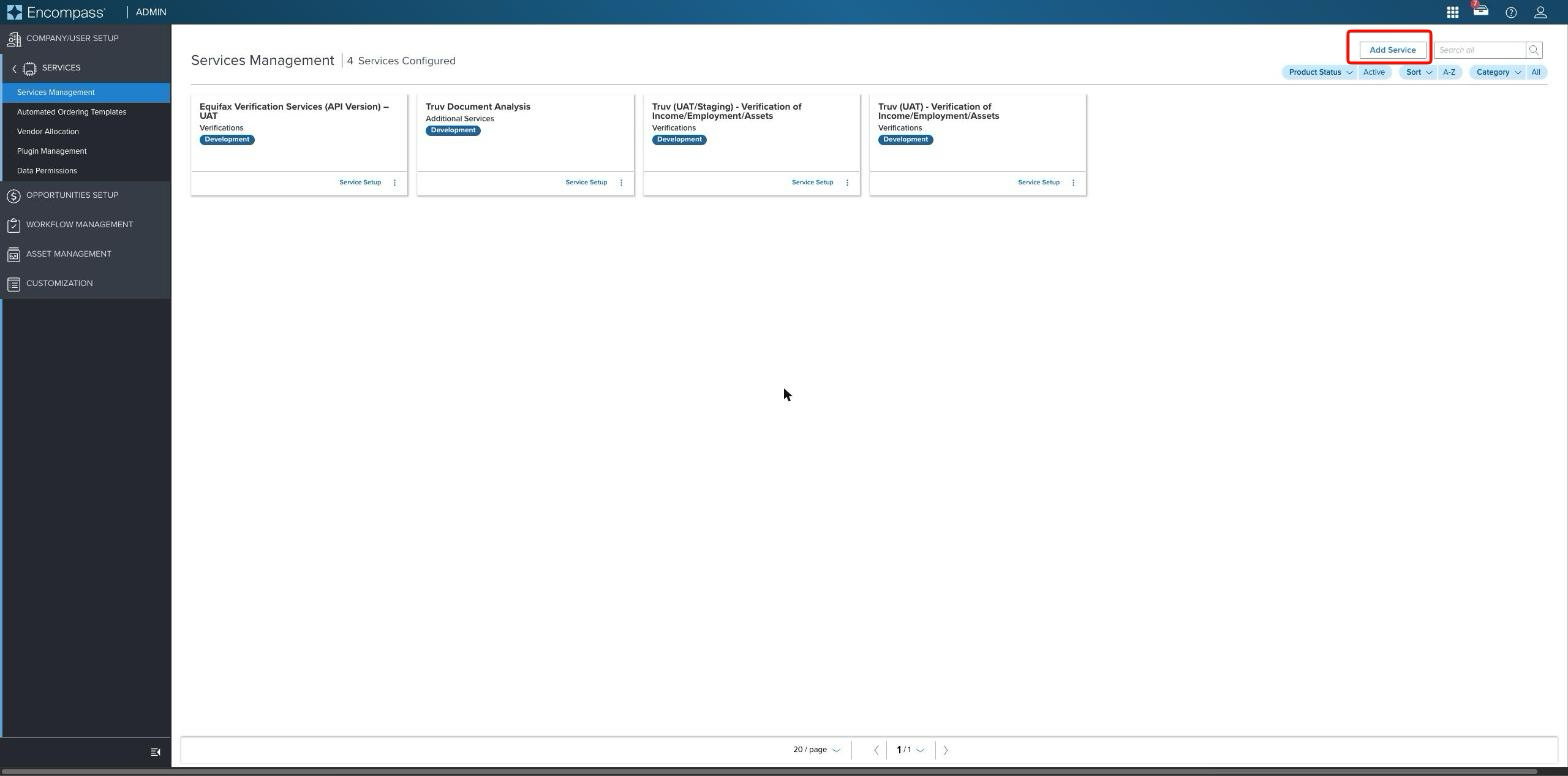Expand Opportunities Setup section
Screen dimensions: 1568x776
click(86, 195)
